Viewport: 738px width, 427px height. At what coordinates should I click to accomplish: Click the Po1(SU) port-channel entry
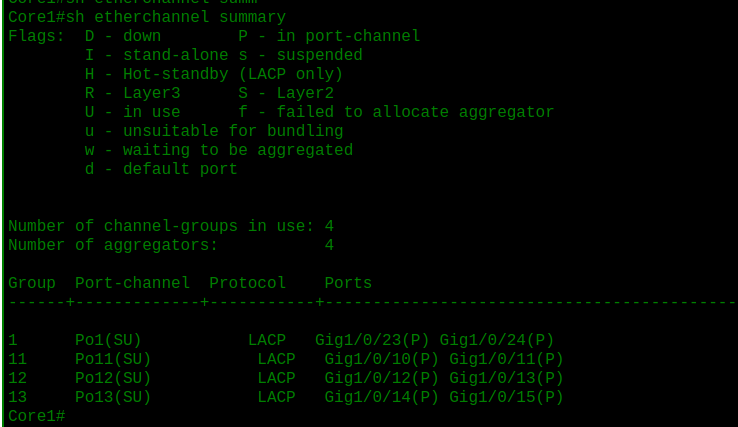coord(108,340)
